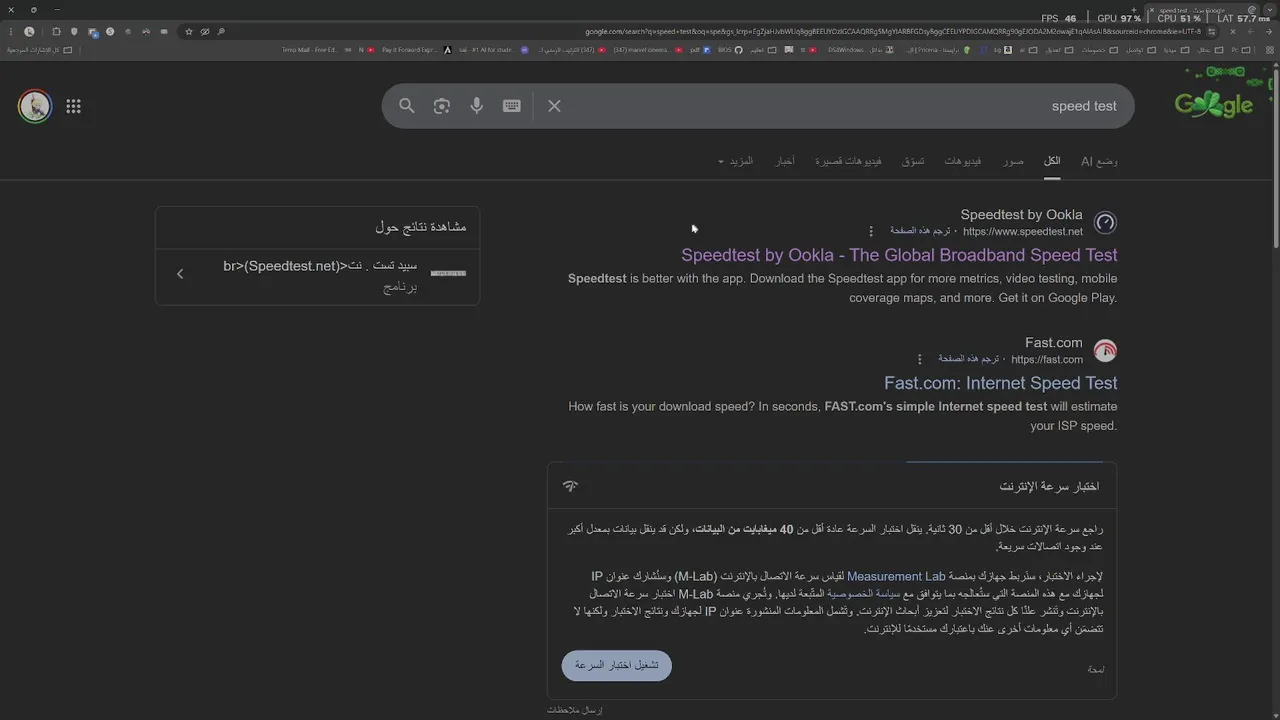Click the magnifier search icon in search box
The image size is (1280, 720).
coord(407,106)
